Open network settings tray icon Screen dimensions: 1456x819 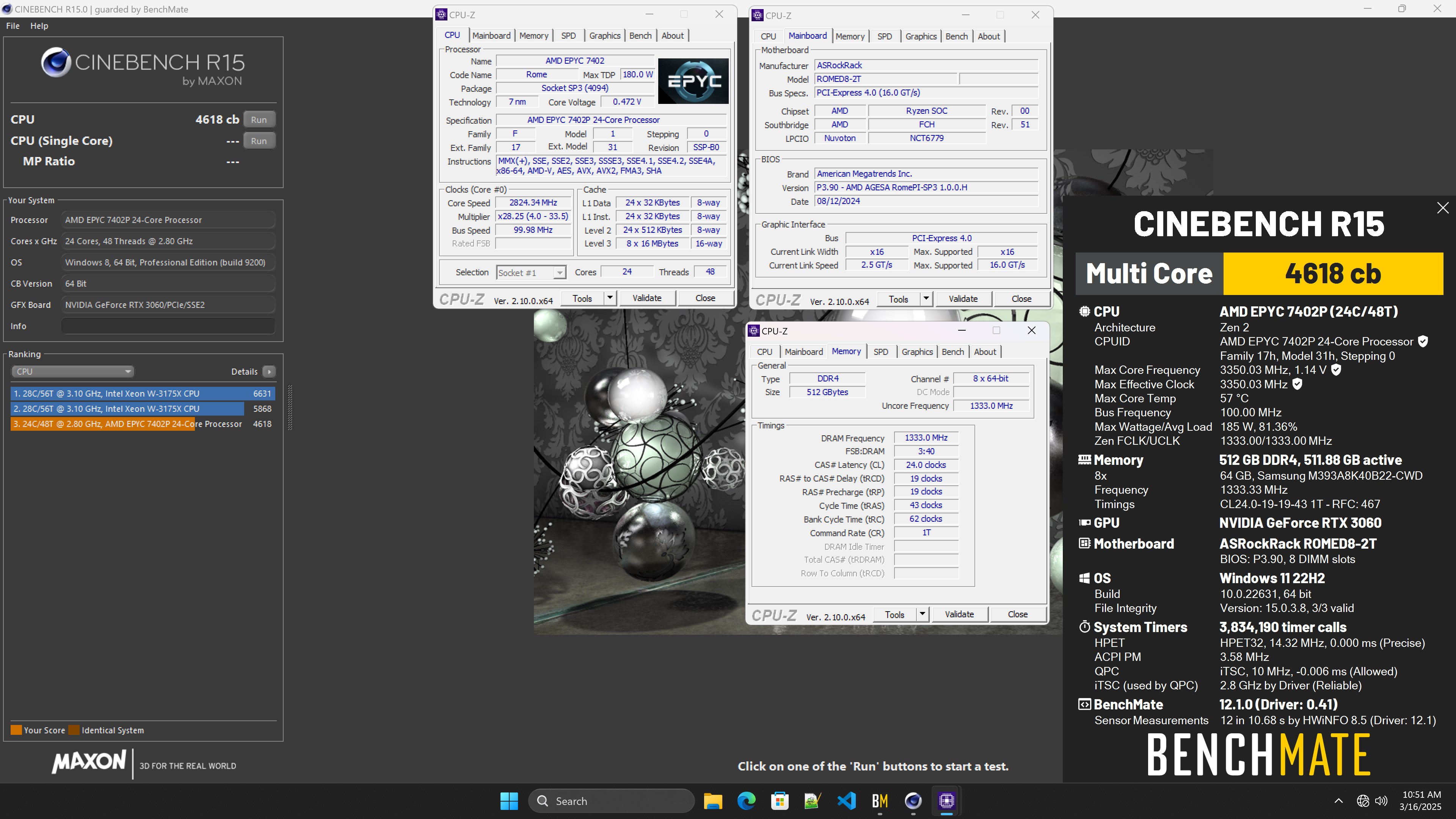pyautogui.click(x=1363, y=801)
